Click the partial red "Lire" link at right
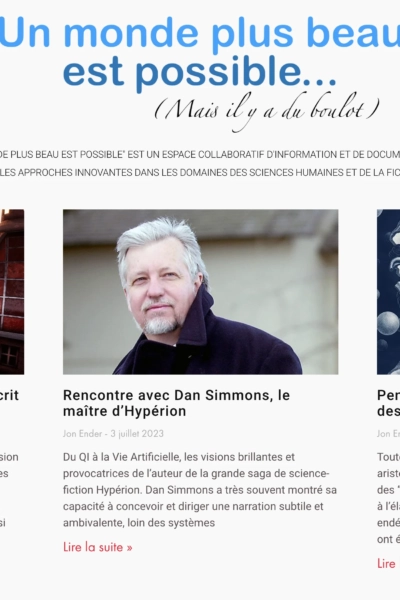Image resolution: width=400 pixels, height=600 pixels. pos(386,564)
